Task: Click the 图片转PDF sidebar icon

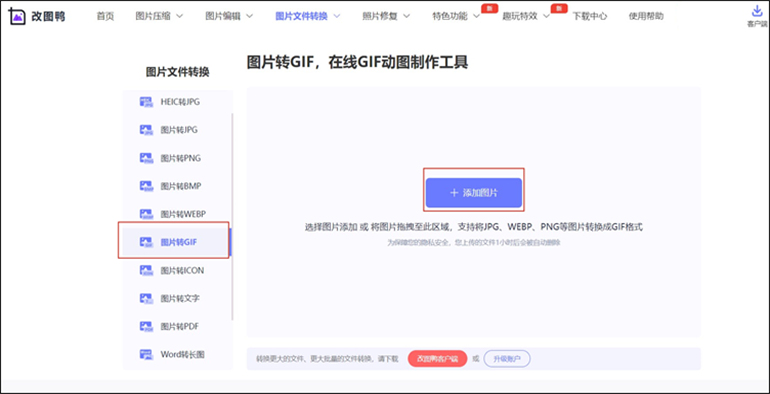Action: tap(146, 326)
